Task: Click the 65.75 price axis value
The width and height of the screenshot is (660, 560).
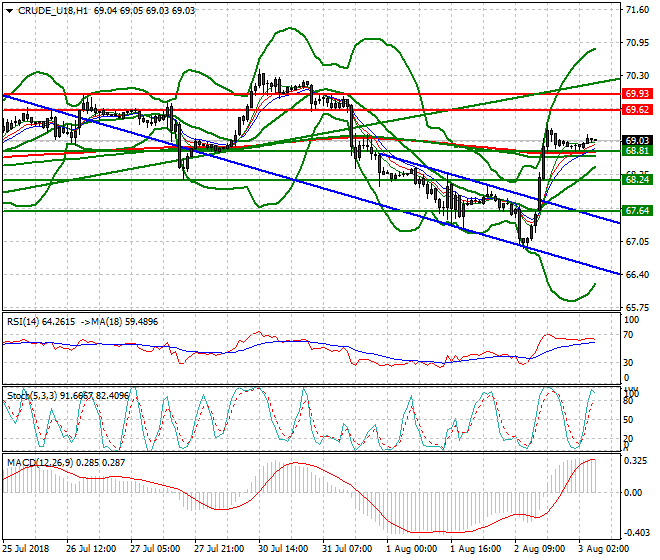Action: [x=637, y=308]
